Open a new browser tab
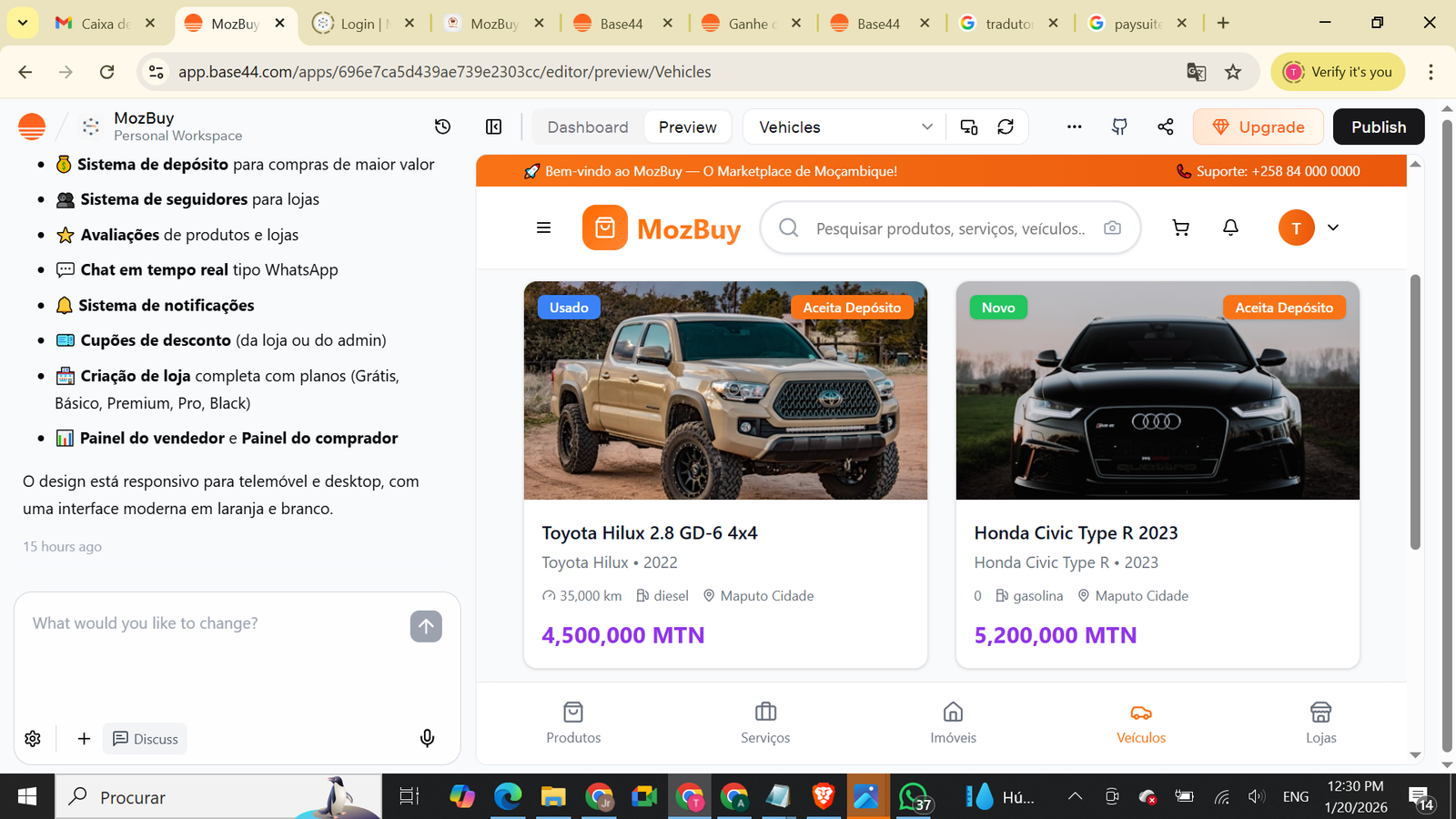1456x819 pixels. 1223,24
